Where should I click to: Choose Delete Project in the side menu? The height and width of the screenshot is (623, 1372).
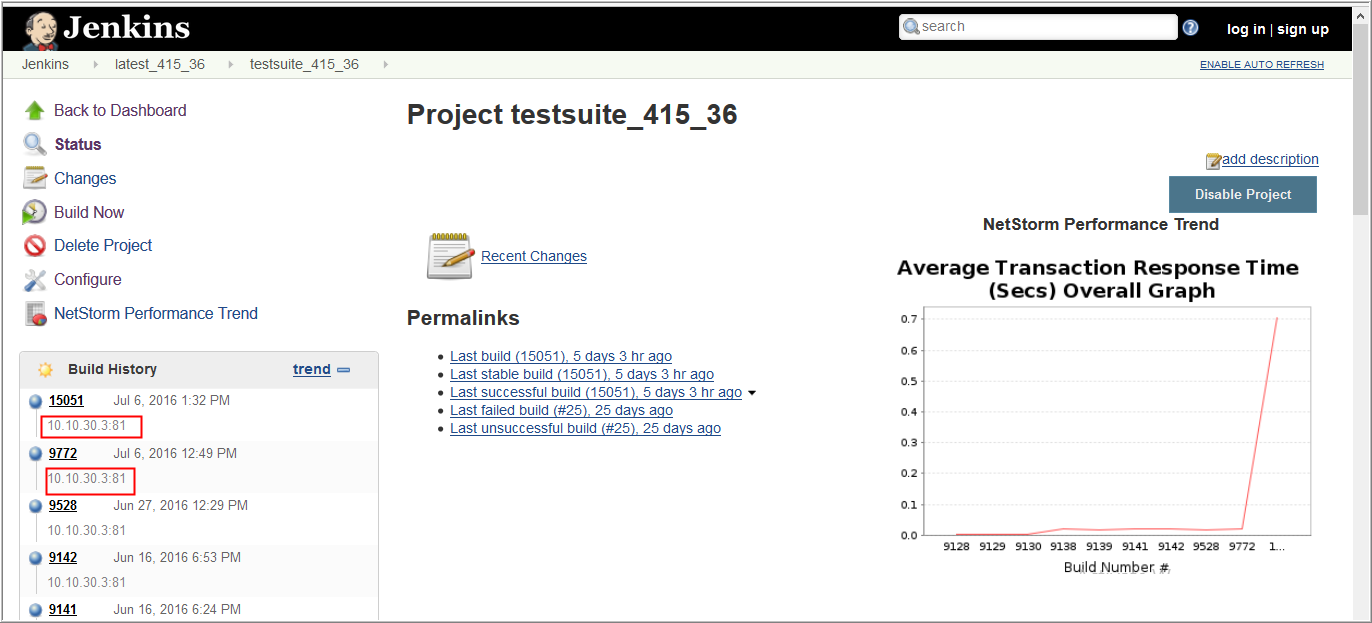point(103,245)
